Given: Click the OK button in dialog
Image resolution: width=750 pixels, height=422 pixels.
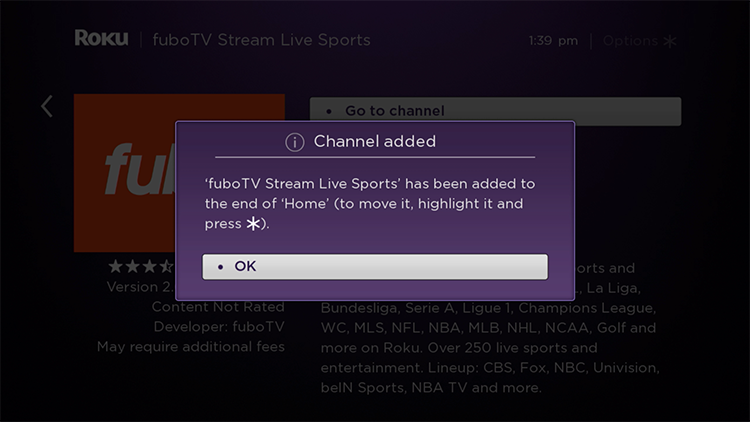Looking at the screenshot, I should (375, 267).
